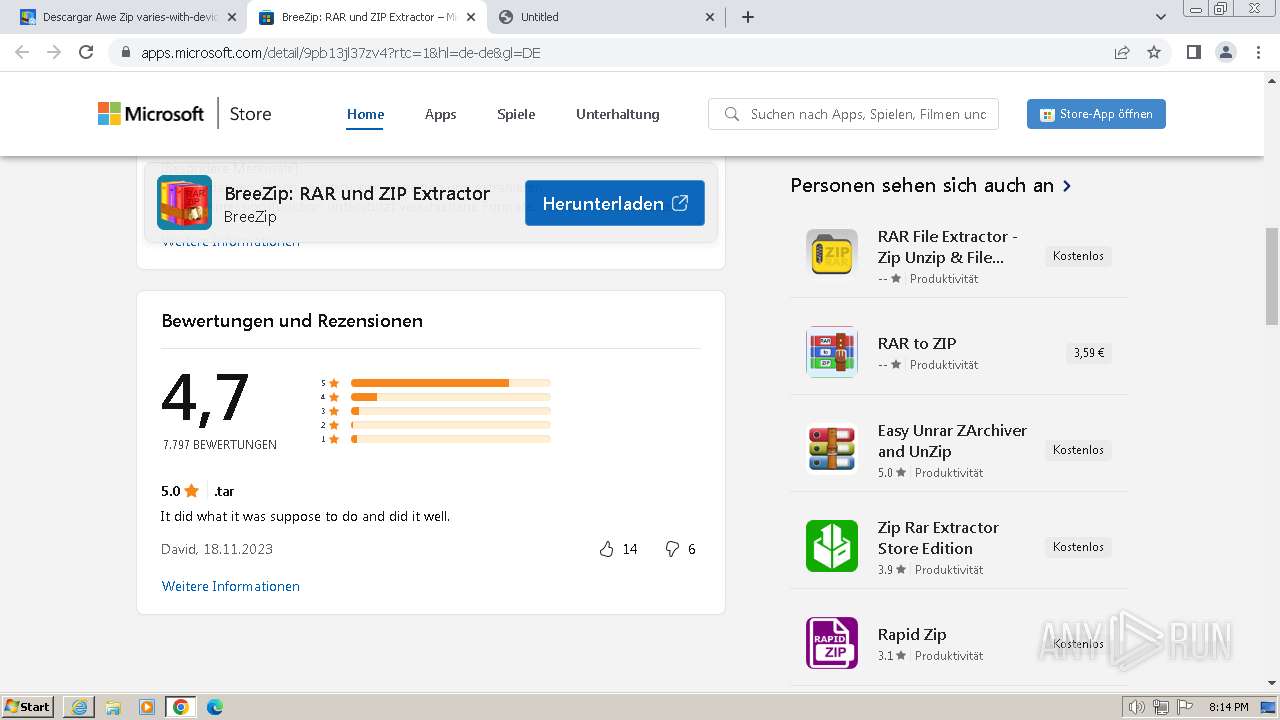Focus the Store search field
1280x720 pixels.
tap(853, 114)
